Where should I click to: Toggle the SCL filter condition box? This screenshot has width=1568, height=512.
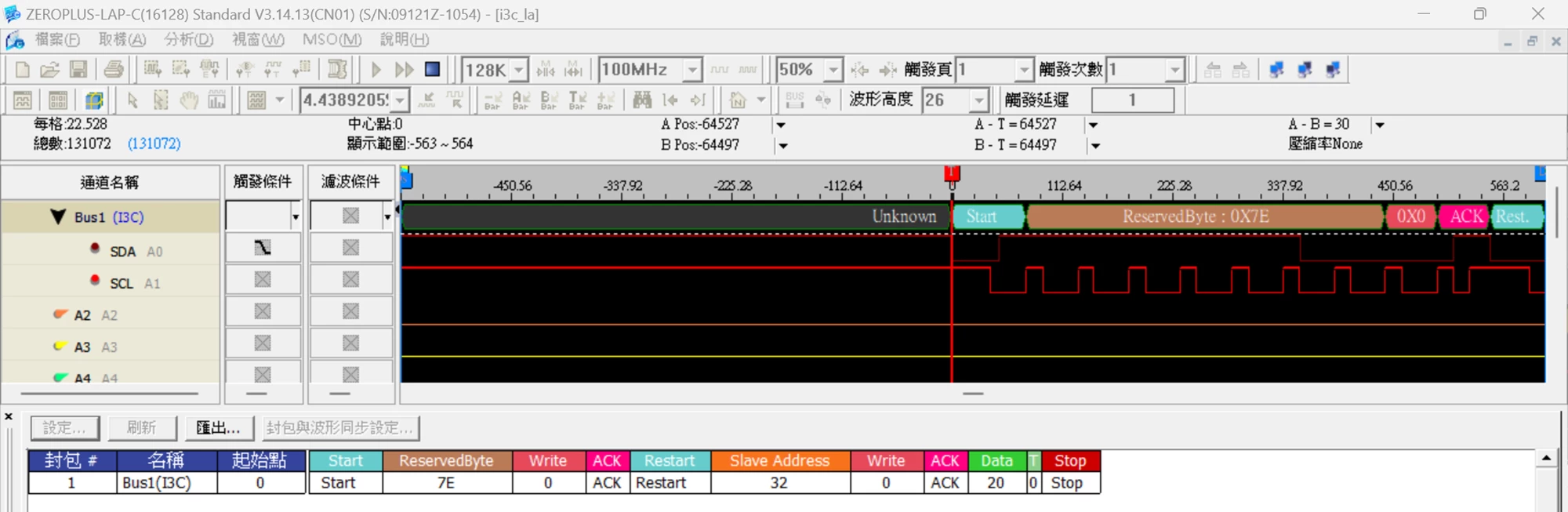click(350, 280)
